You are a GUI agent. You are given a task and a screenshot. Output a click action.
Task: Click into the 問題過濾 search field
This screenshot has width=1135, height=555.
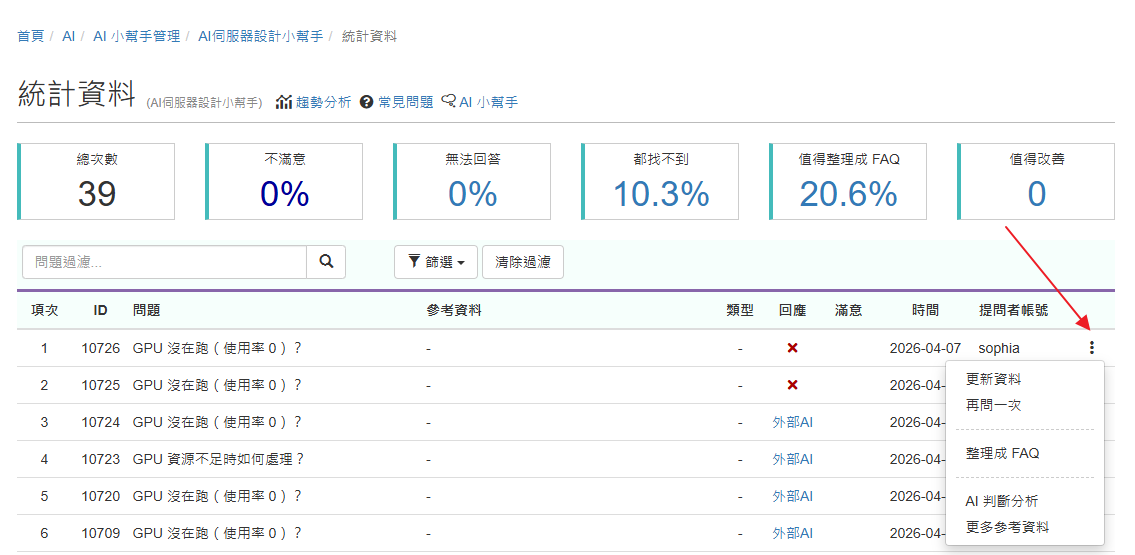click(164, 262)
